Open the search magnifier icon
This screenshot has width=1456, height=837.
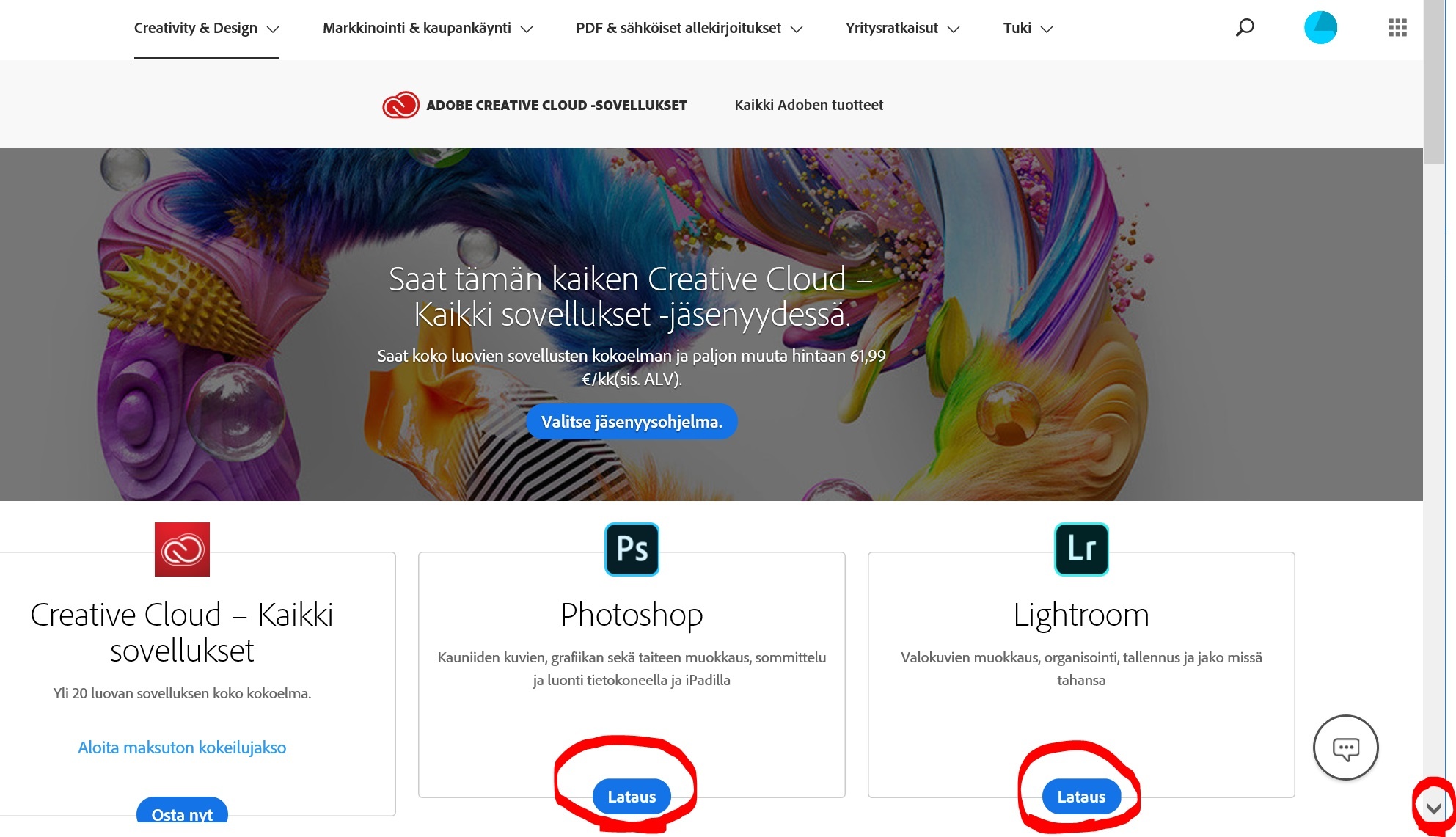[1245, 28]
